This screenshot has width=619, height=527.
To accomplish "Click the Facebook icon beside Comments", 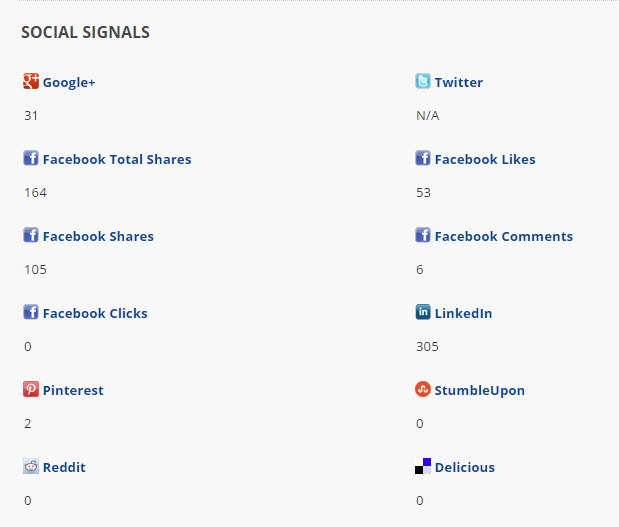I will pyautogui.click(x=423, y=236).
